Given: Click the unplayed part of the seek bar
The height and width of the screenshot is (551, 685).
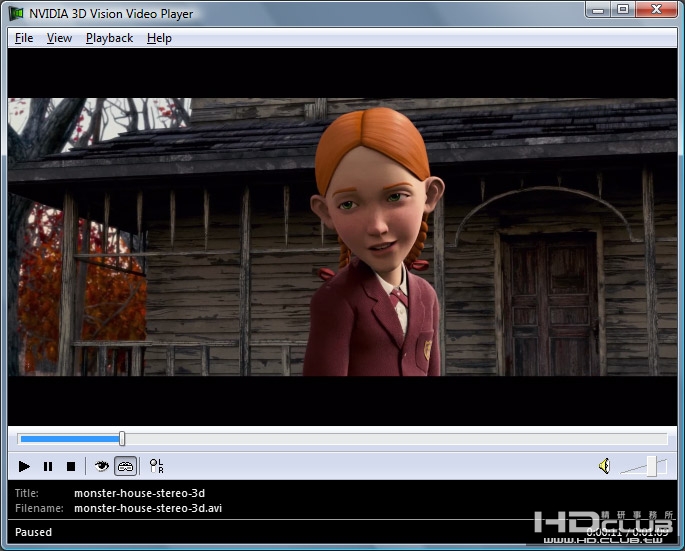Looking at the screenshot, I should [x=396, y=439].
